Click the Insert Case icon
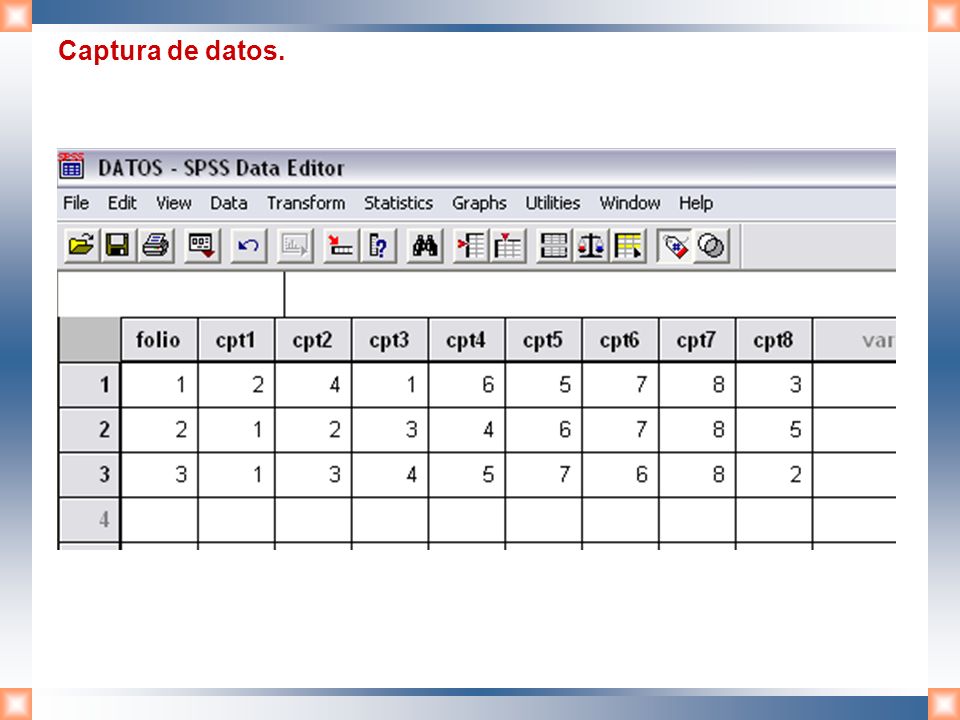The height and width of the screenshot is (720, 960). (x=470, y=246)
